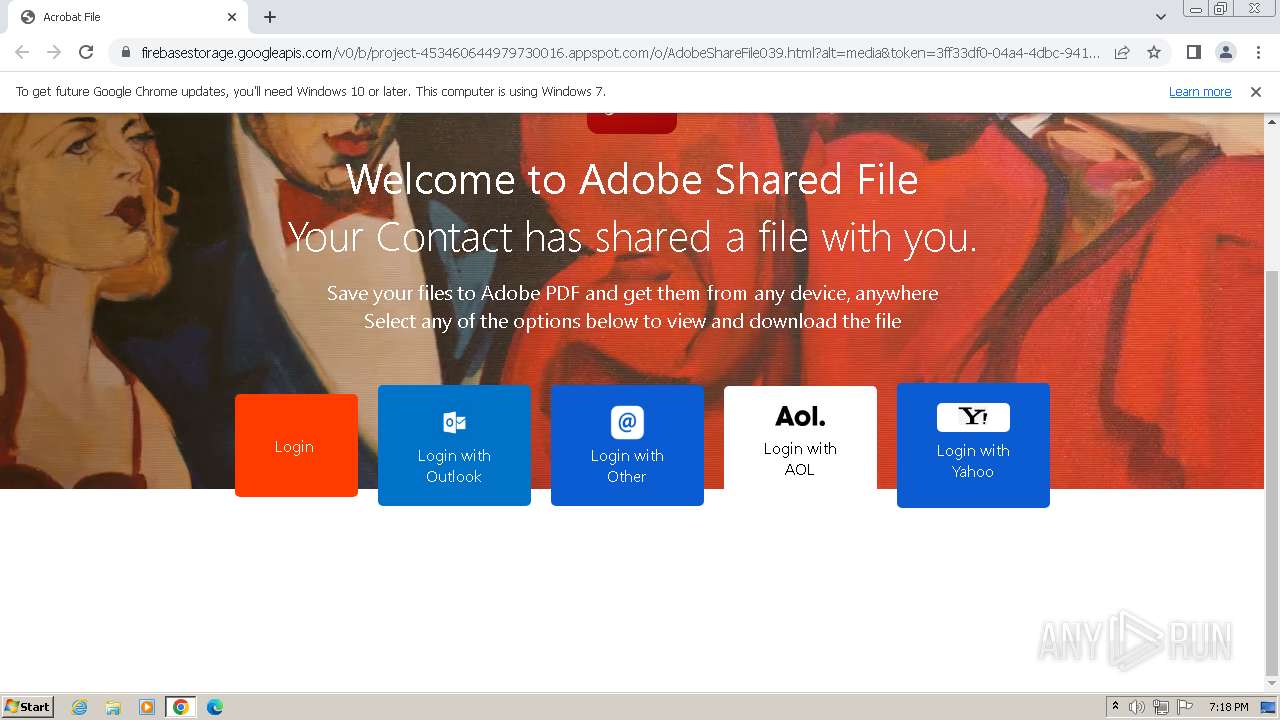View site information lock icon

(x=126, y=52)
